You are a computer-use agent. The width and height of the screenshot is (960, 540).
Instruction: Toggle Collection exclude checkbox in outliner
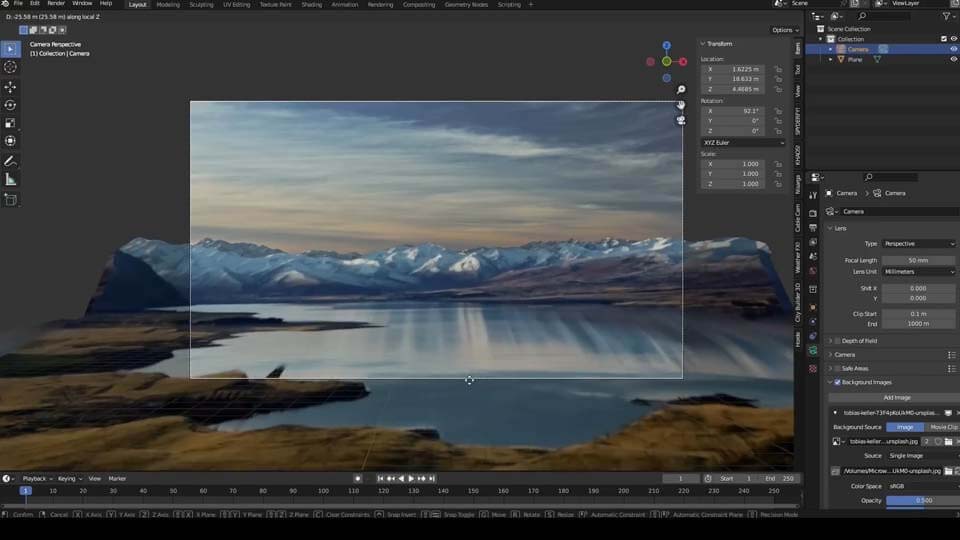point(943,39)
